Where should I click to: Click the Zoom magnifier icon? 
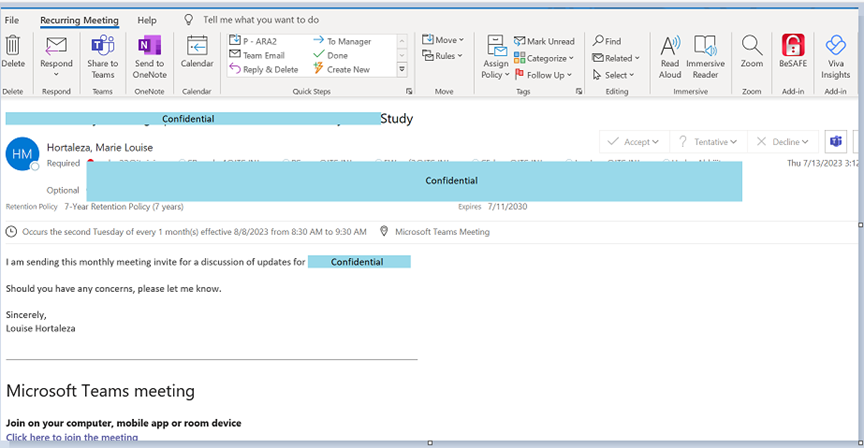(752, 45)
